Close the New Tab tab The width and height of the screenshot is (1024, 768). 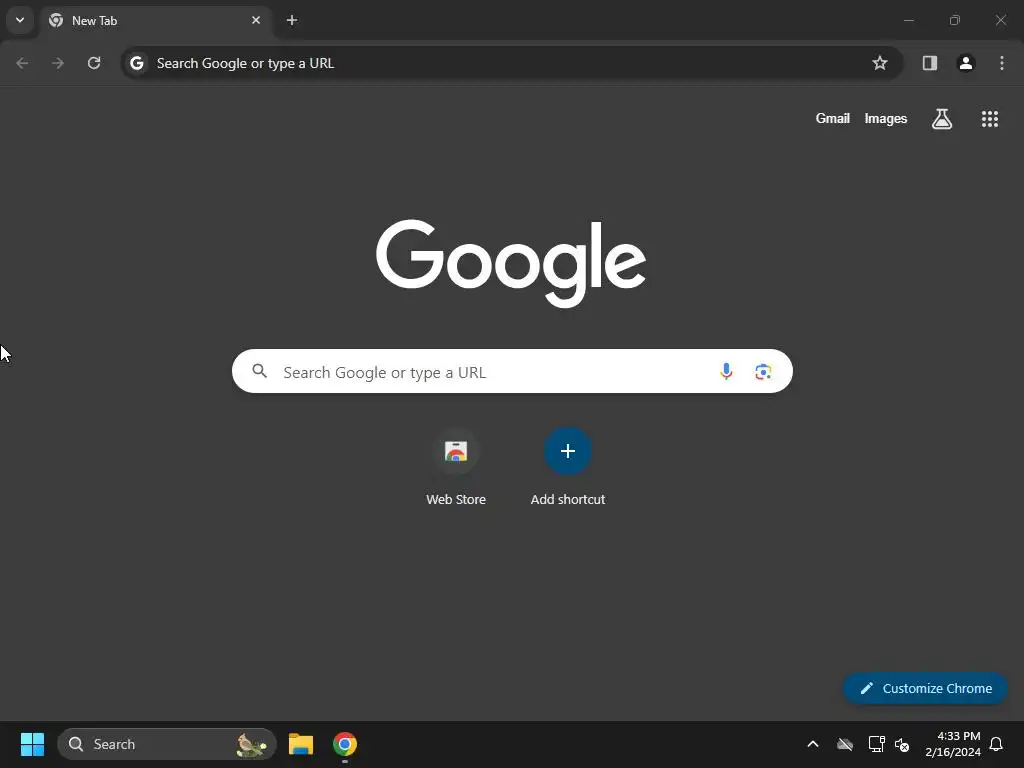(256, 20)
